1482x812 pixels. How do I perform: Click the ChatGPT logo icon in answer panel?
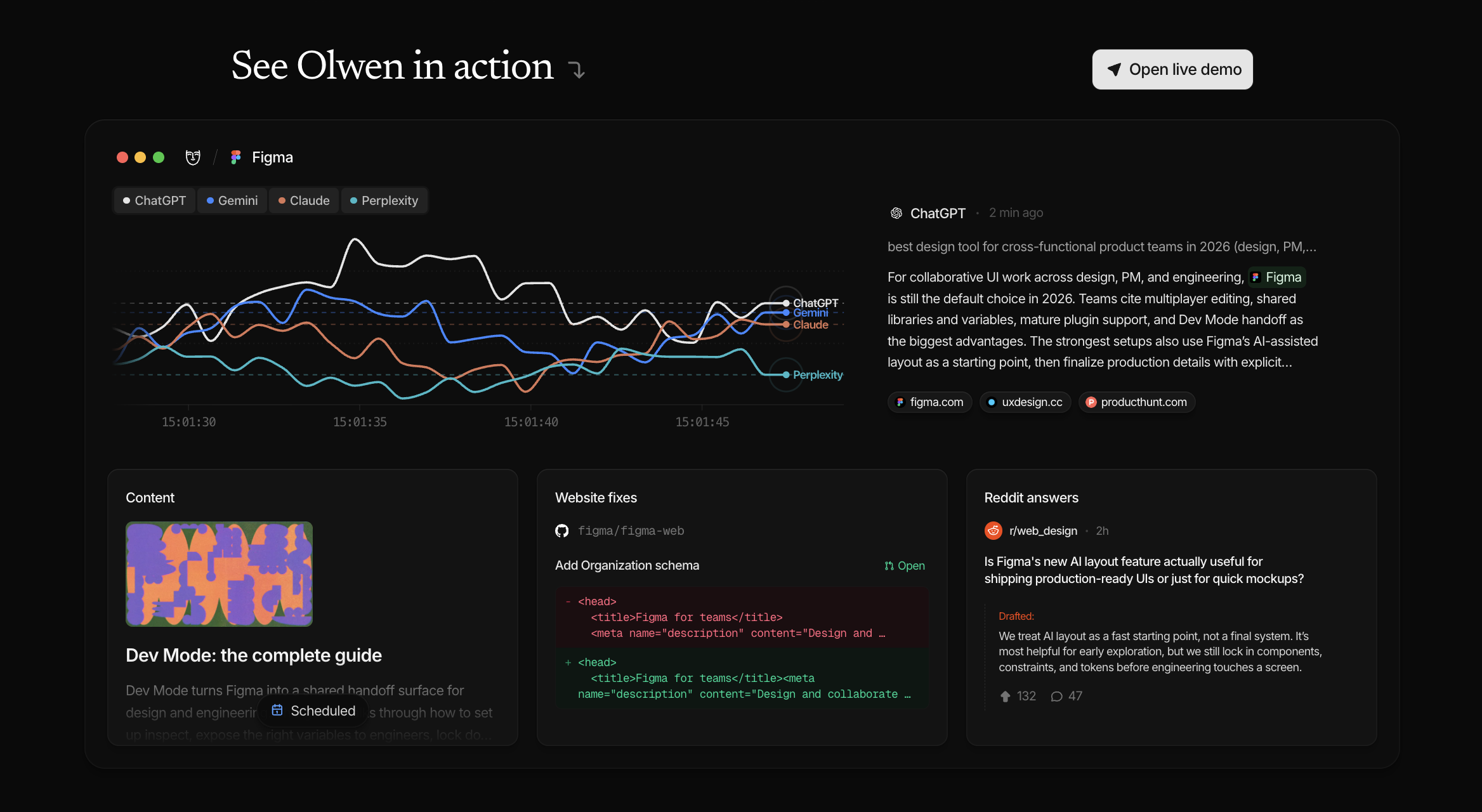[x=896, y=213]
